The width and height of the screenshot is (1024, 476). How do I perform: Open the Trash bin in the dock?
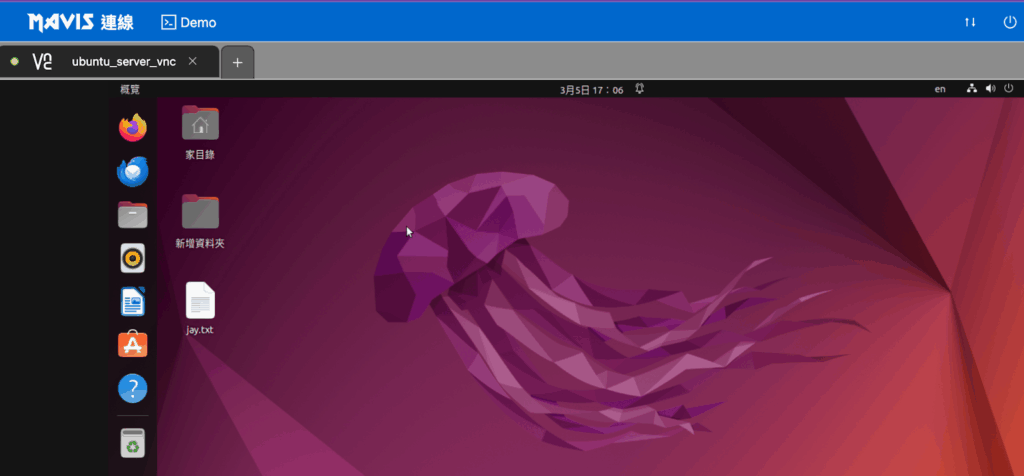tap(133, 442)
